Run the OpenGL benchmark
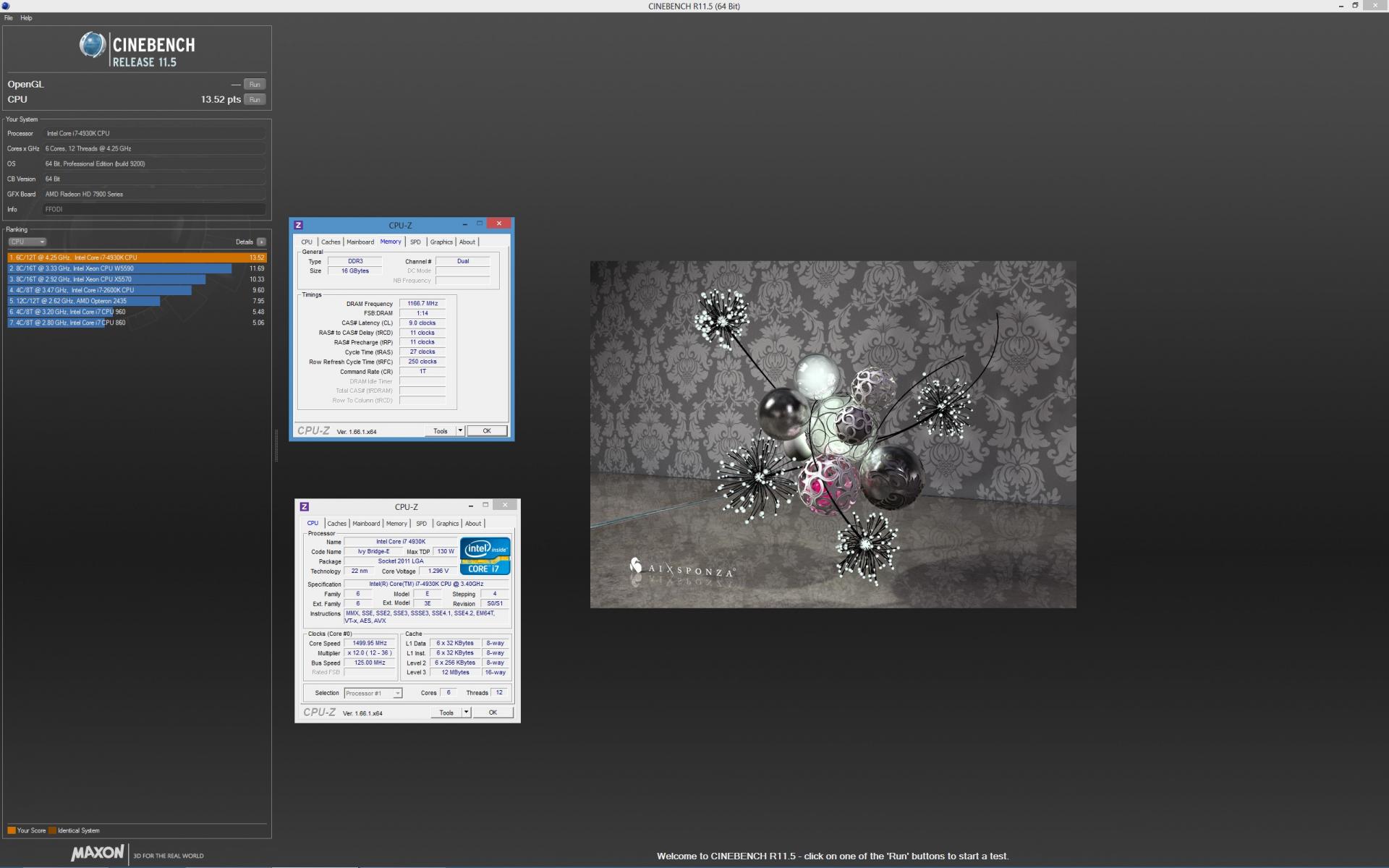1389x868 pixels. point(255,85)
